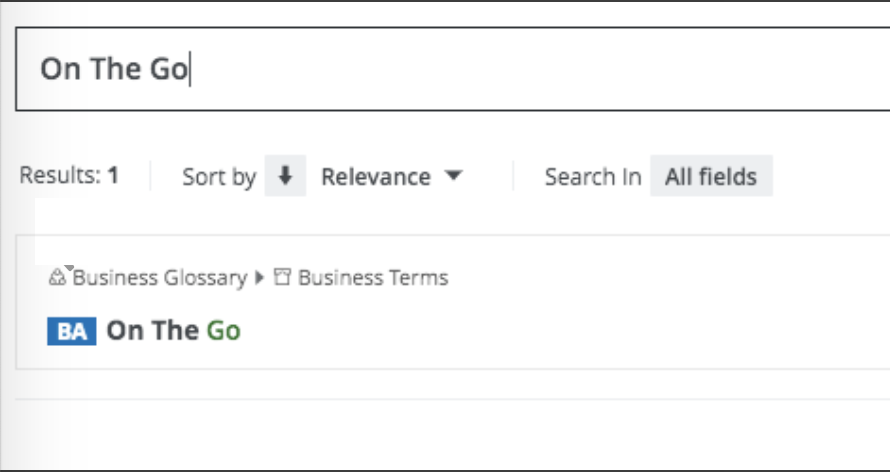
Task: Click the breadcrumb separator arrow after Business Glossary
Action: tap(260, 278)
